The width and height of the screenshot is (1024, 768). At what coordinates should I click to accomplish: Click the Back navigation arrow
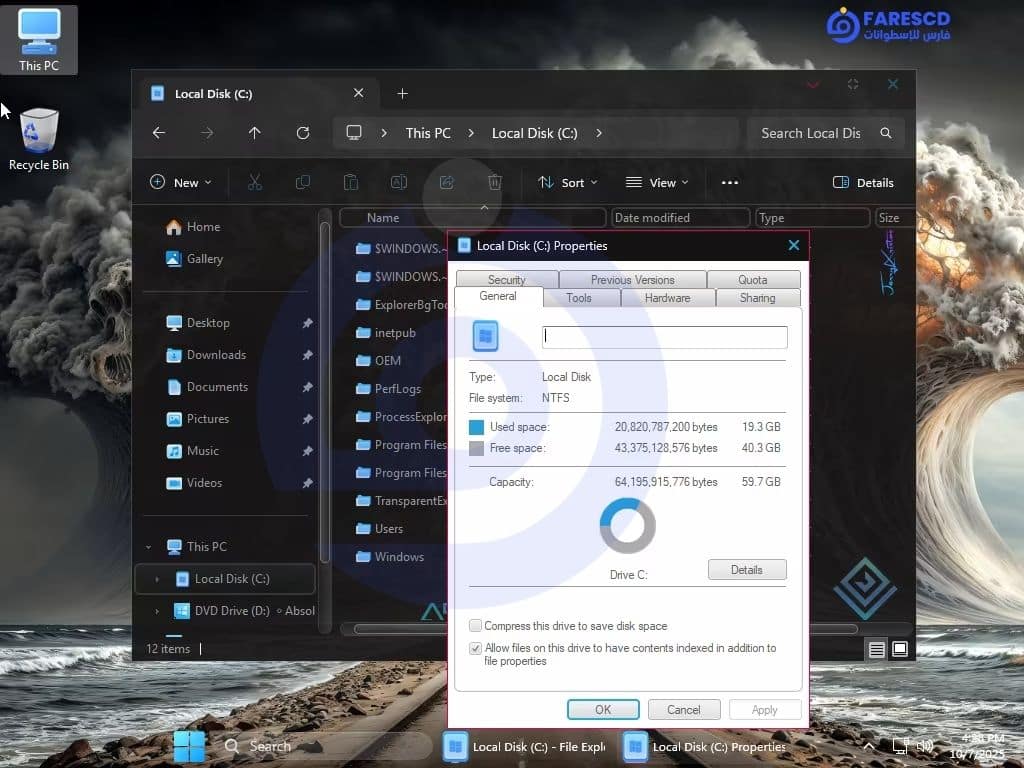pyautogui.click(x=158, y=133)
